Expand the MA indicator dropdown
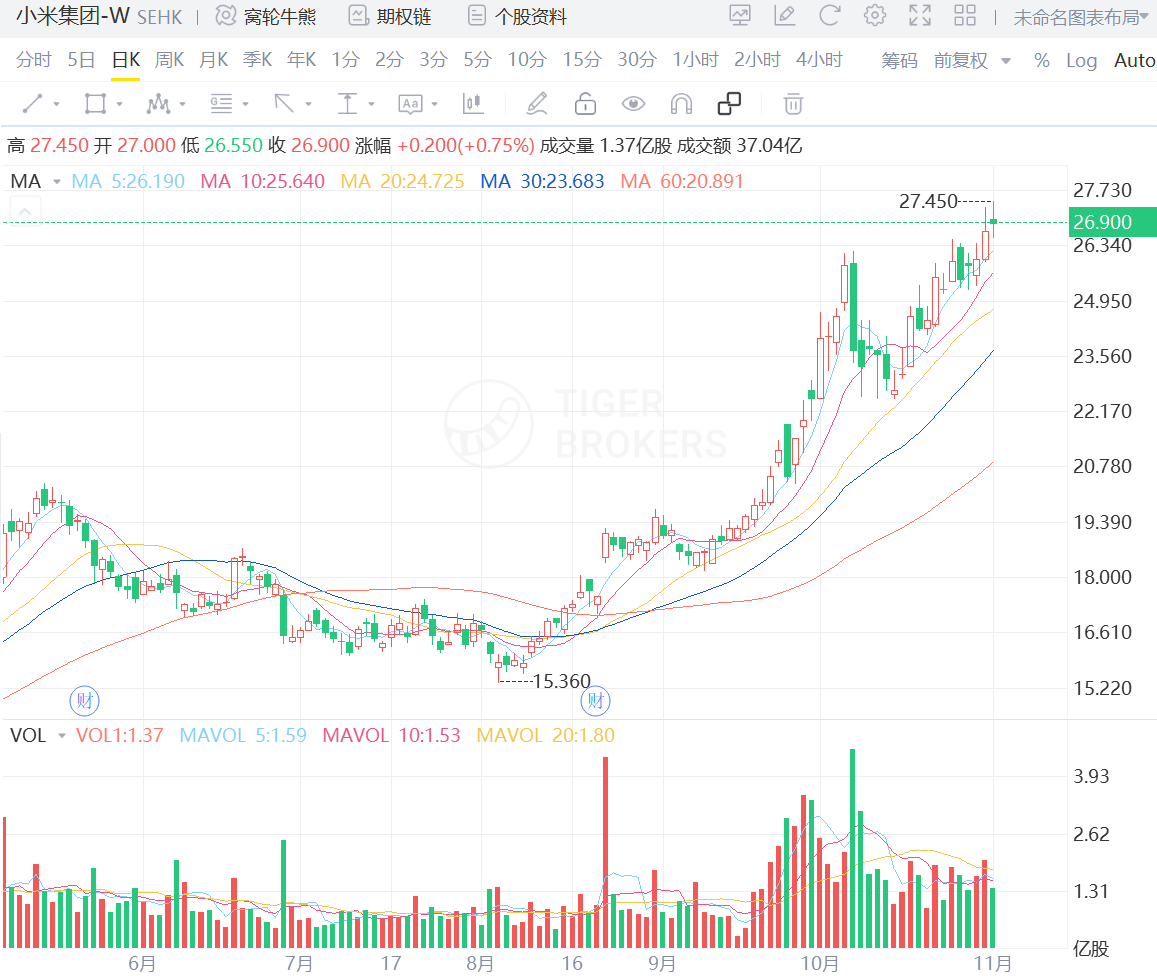Viewport: 1157px width, 976px height. click(x=55, y=182)
